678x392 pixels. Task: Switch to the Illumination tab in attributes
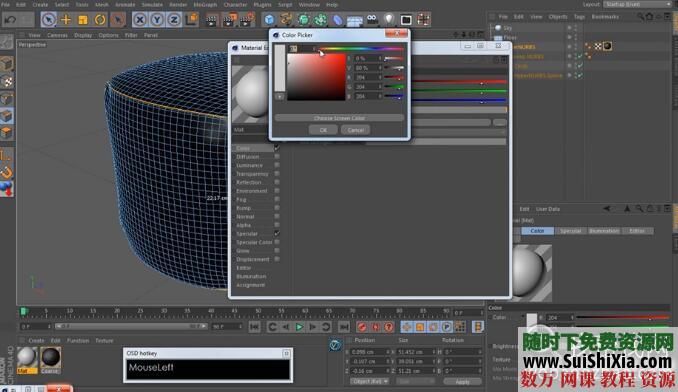point(604,231)
